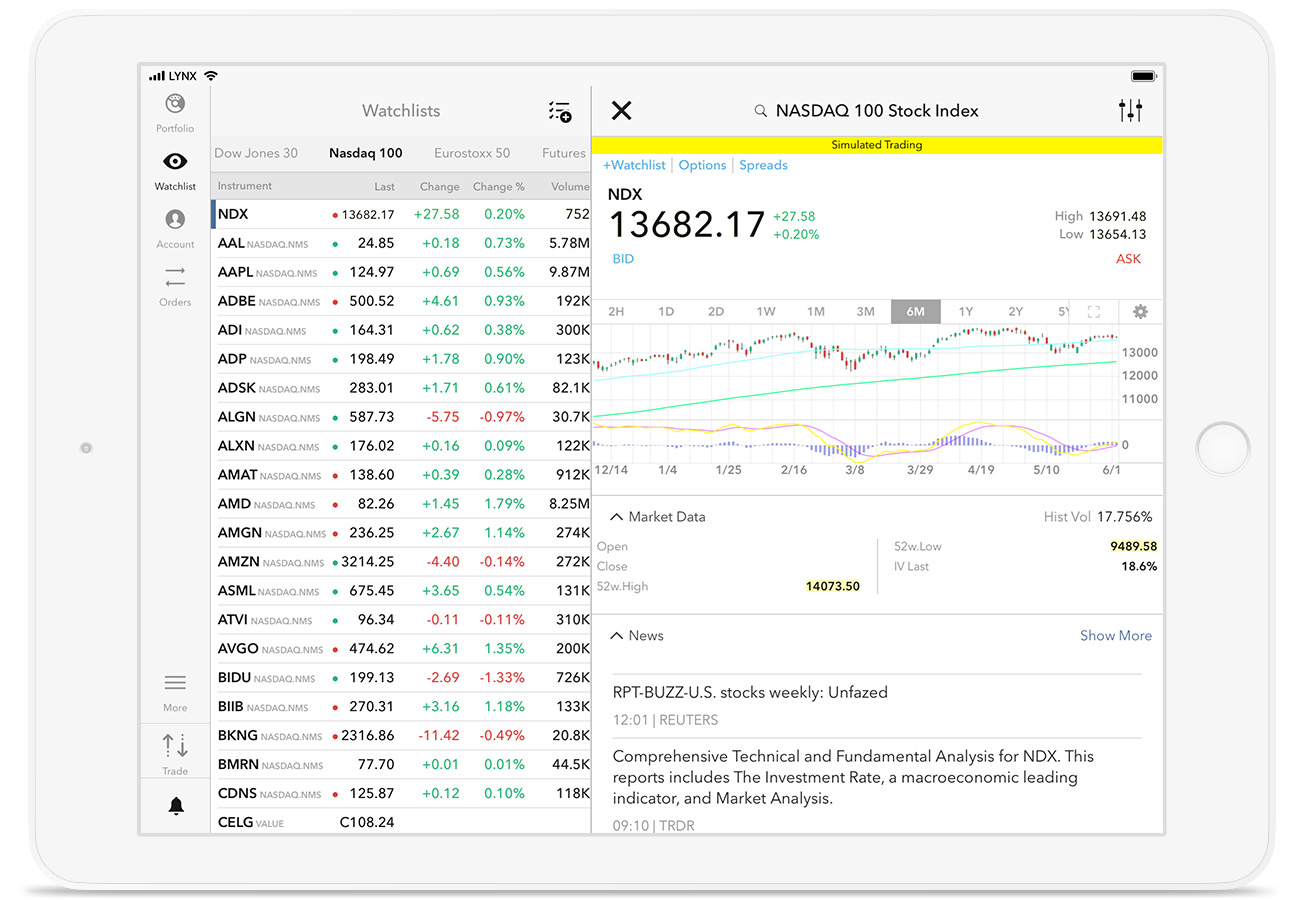Open the Spreads link

click(x=763, y=165)
